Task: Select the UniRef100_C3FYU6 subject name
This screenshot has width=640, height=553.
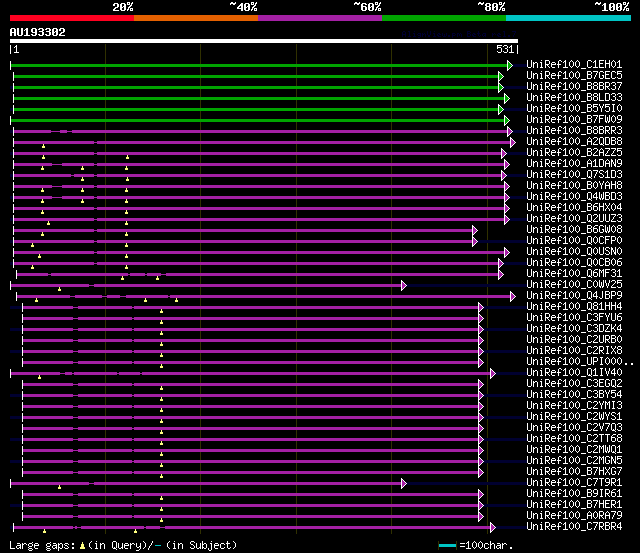Action: tap(574, 318)
